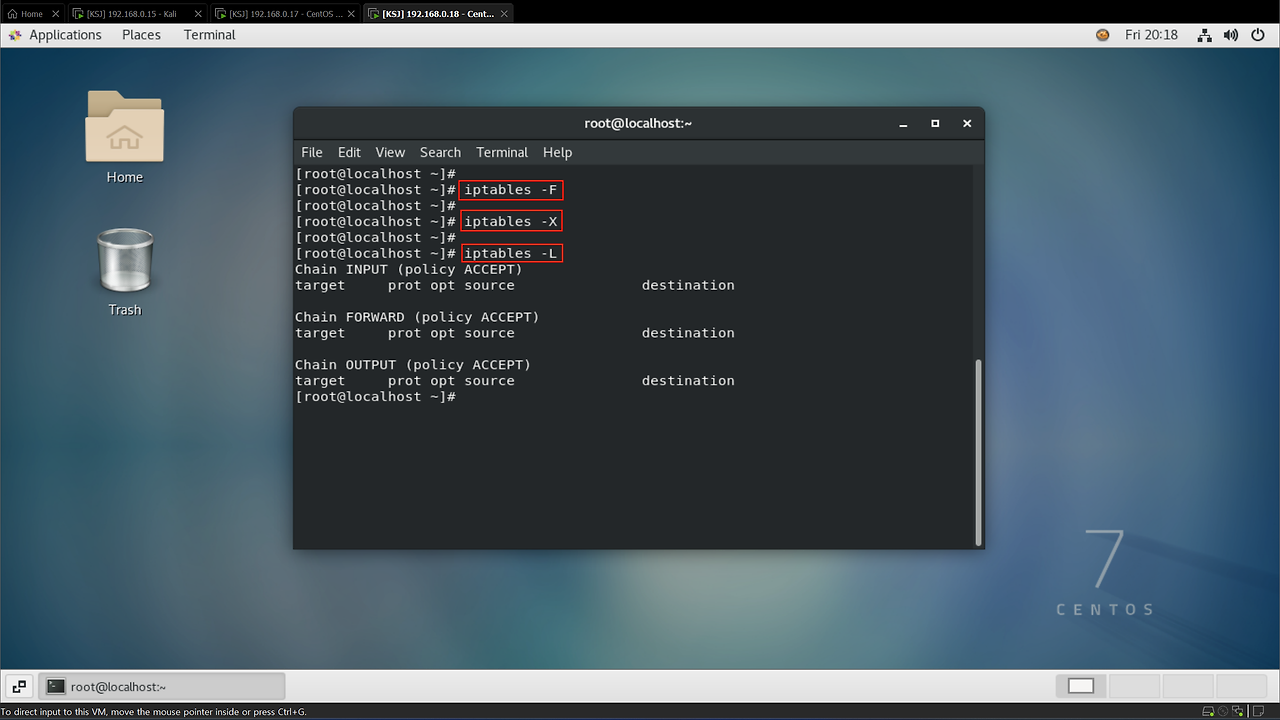
Task: Open the Help menu in terminal
Action: click(x=557, y=152)
